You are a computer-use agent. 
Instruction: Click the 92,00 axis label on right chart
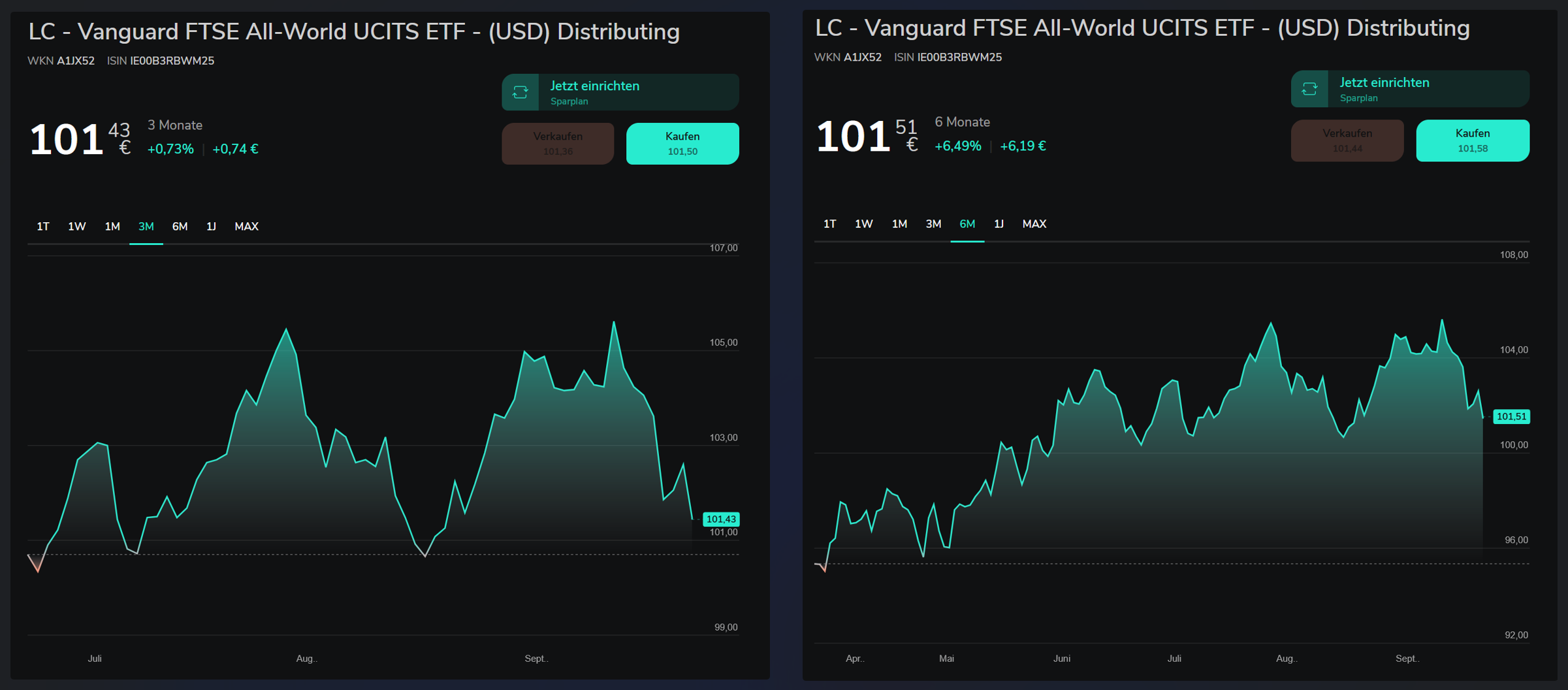[x=1516, y=636]
